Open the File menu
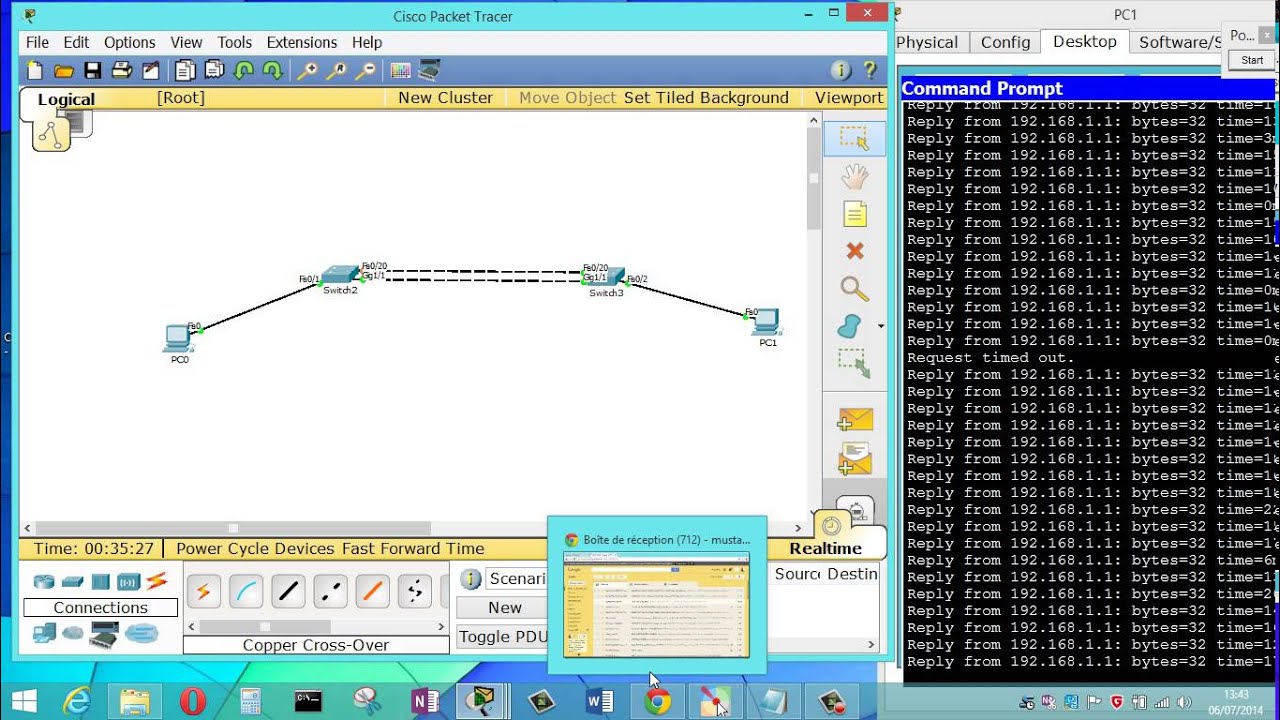 point(37,42)
